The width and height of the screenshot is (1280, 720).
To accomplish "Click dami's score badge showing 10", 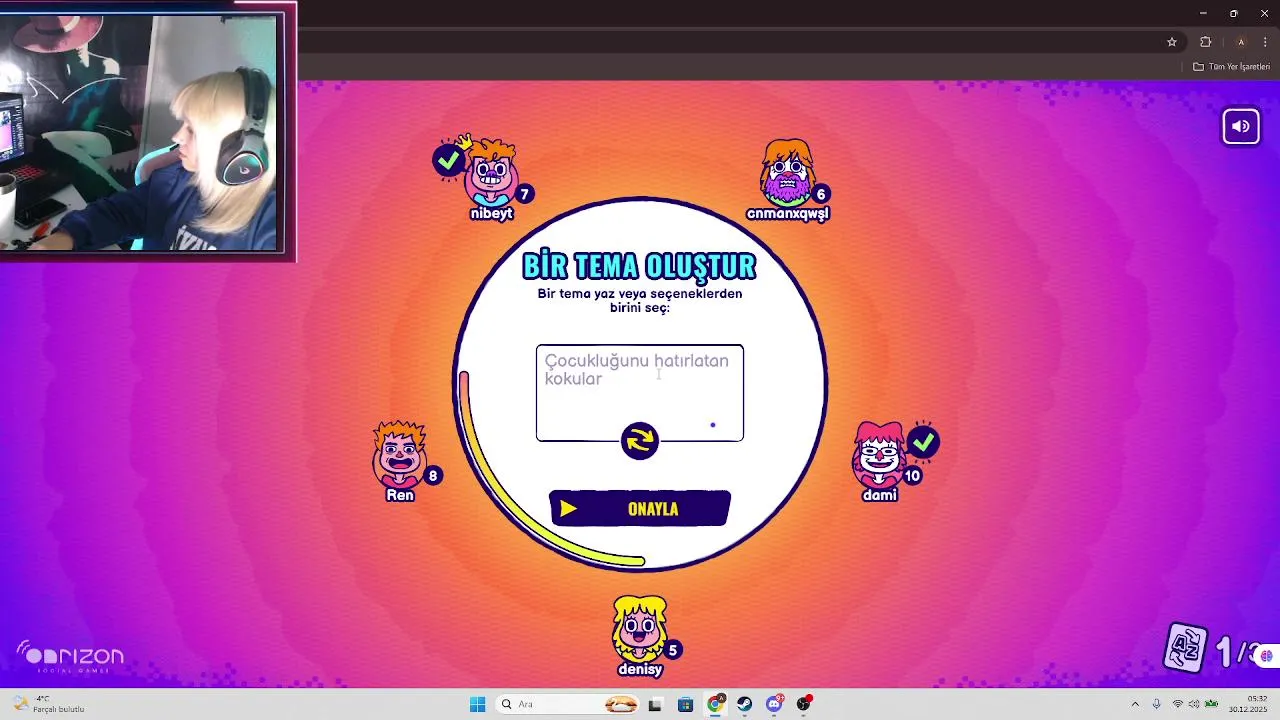I will [x=912, y=476].
